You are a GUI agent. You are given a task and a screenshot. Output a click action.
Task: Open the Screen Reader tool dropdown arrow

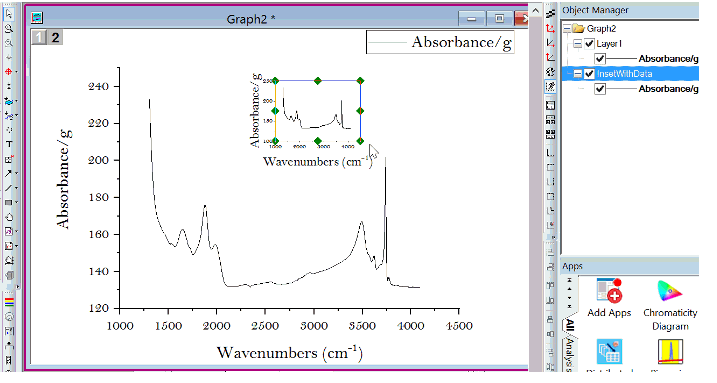tap(16, 72)
